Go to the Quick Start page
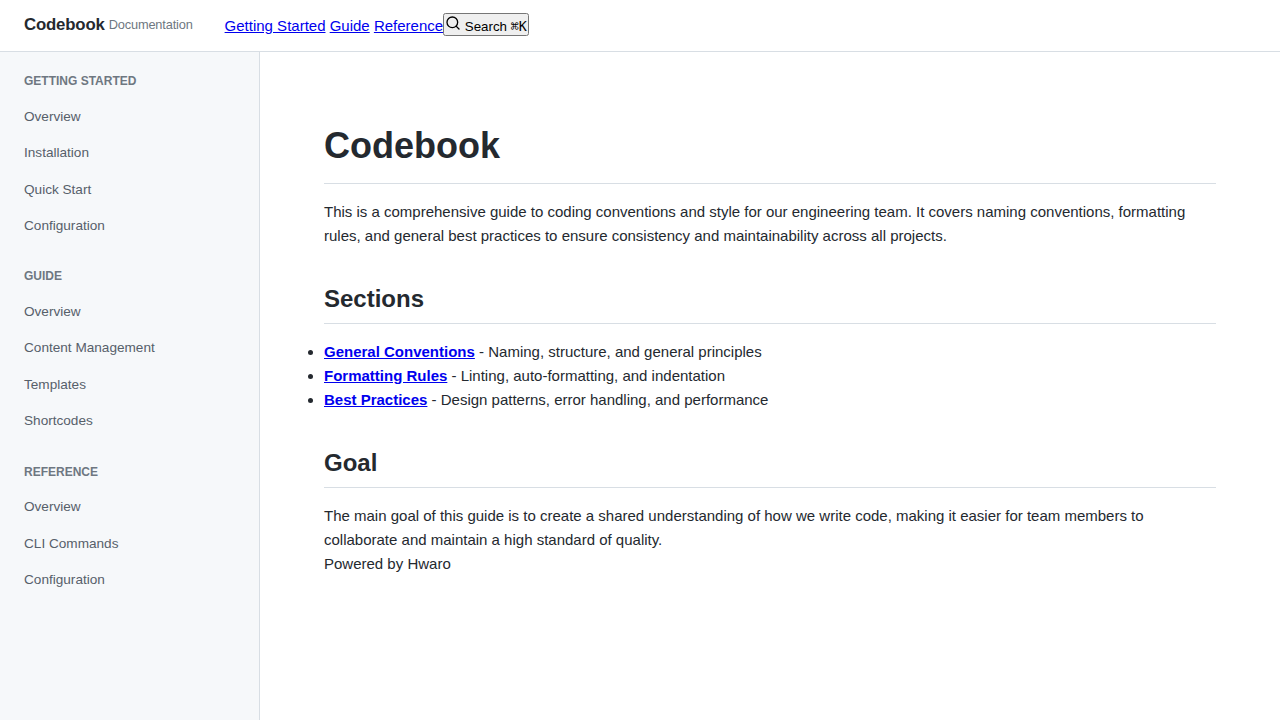Viewport: 1280px width, 720px height. pos(57,189)
